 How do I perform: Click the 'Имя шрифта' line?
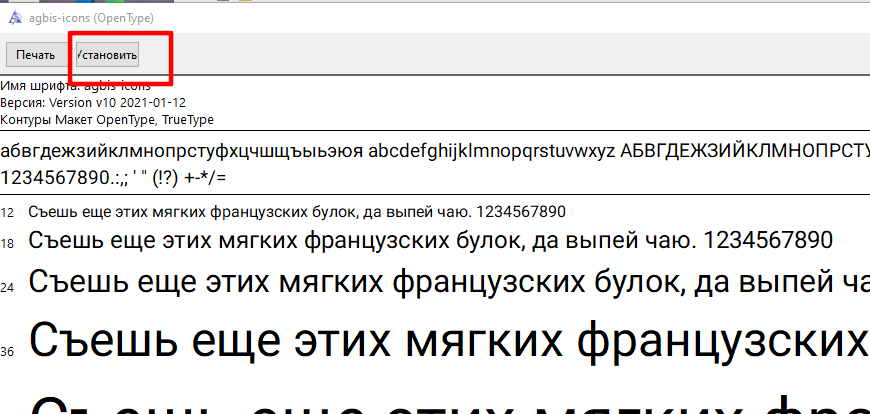click(x=75, y=86)
